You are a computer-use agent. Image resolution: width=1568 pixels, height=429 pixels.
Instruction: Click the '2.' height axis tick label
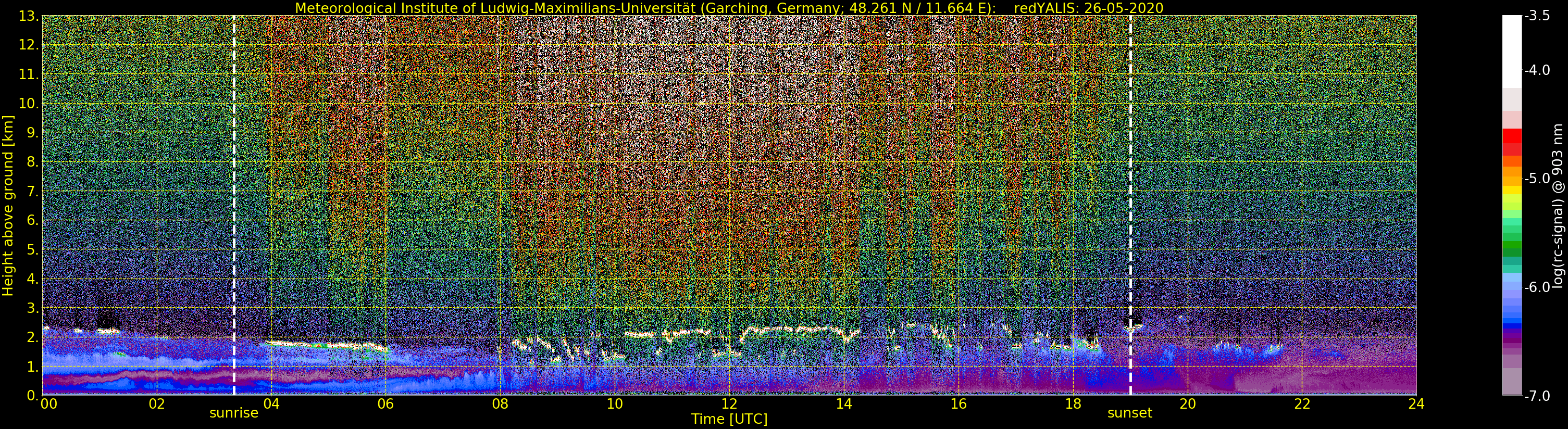pyautogui.click(x=33, y=337)
